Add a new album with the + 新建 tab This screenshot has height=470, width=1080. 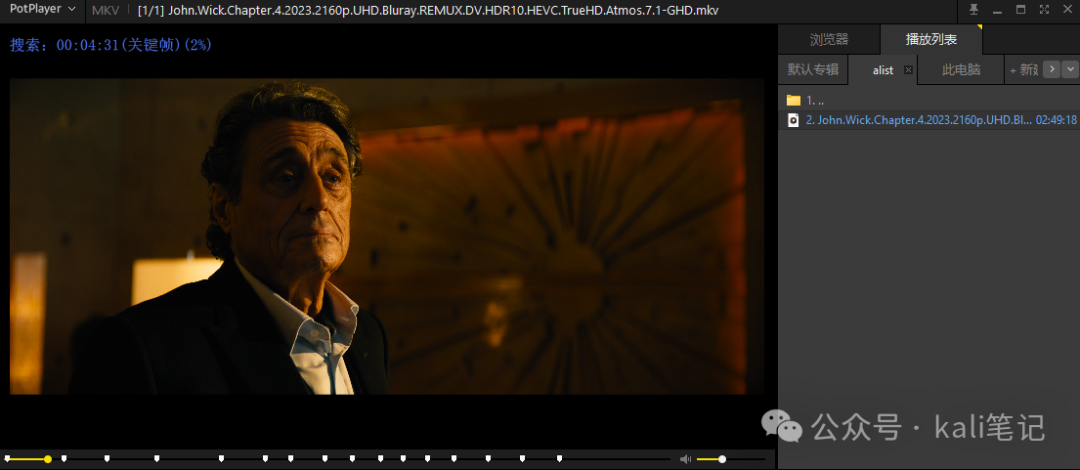1023,70
